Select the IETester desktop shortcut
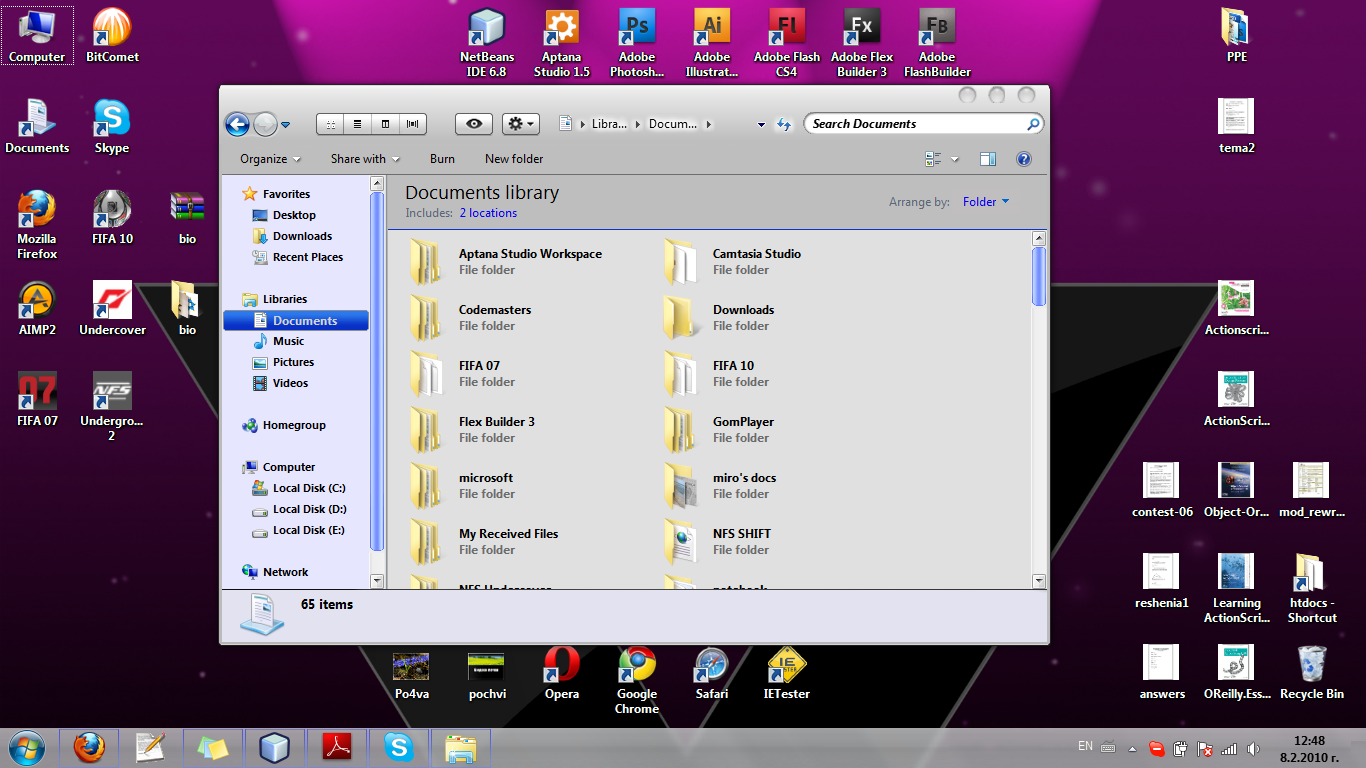This screenshot has height=768, width=1366. [787, 674]
